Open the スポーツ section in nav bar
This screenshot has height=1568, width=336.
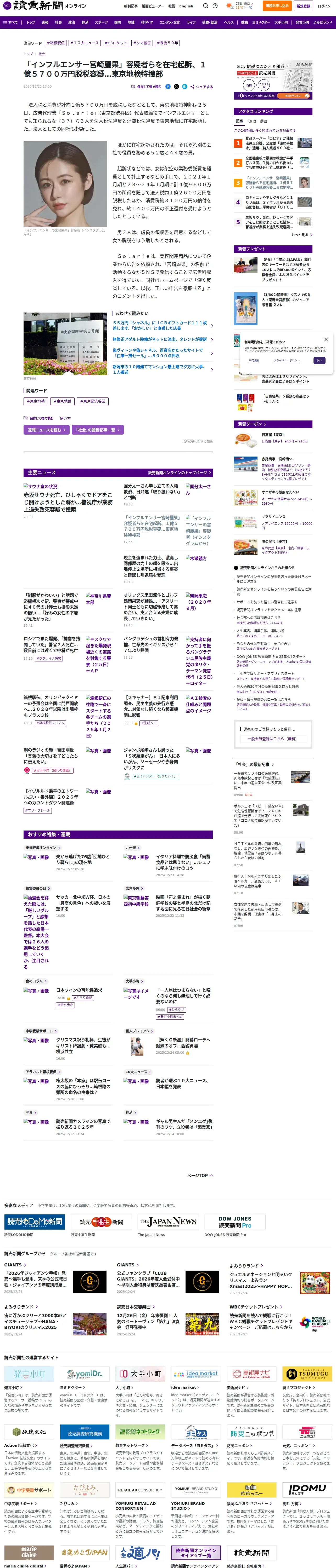tap(101, 22)
